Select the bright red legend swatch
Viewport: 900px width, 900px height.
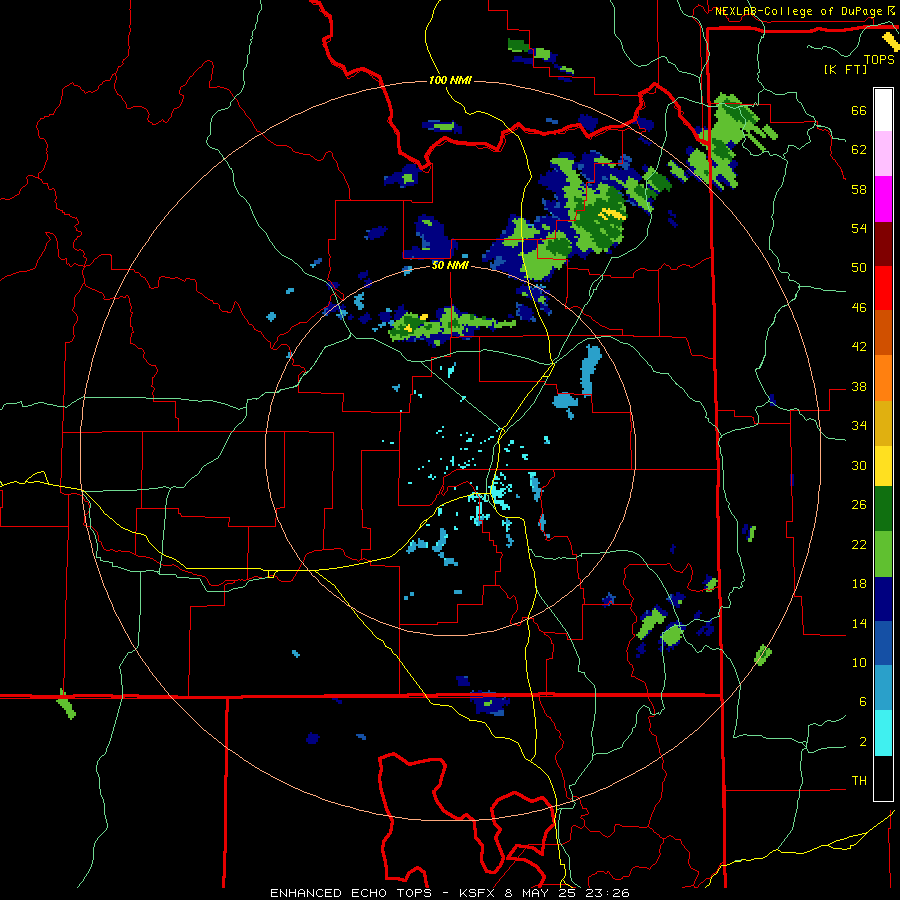pos(883,288)
